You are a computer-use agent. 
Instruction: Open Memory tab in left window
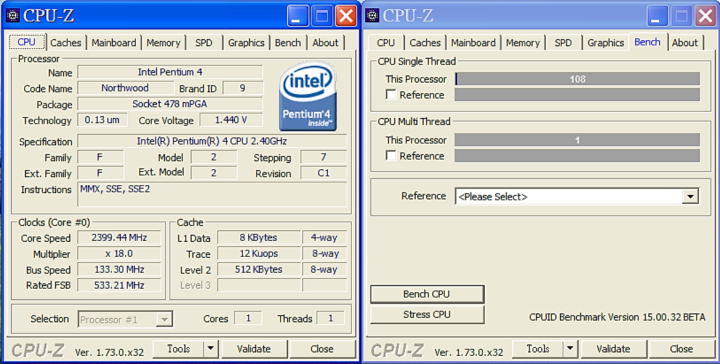point(163,43)
